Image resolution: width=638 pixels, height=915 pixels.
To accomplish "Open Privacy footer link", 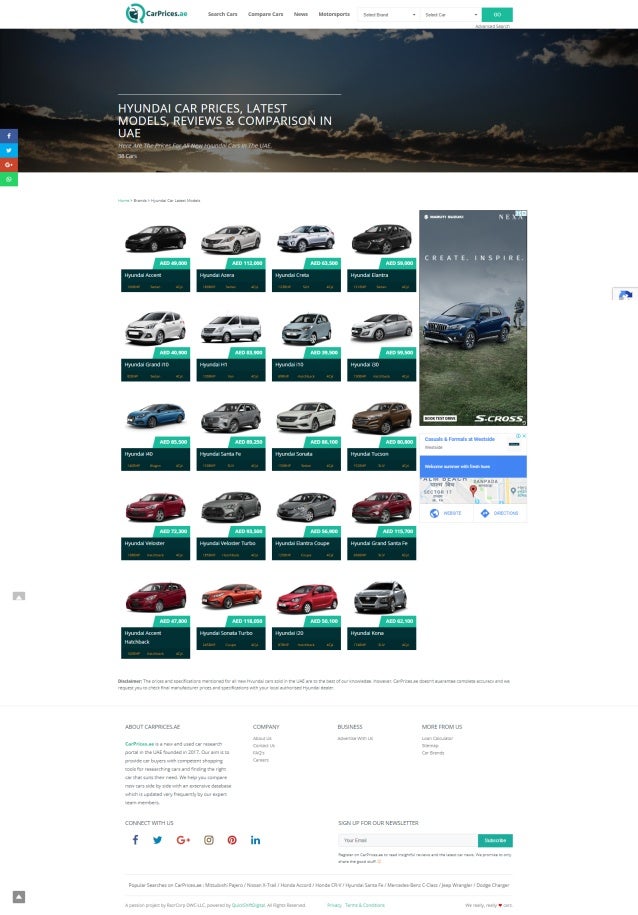I will pyautogui.click(x=334, y=905).
